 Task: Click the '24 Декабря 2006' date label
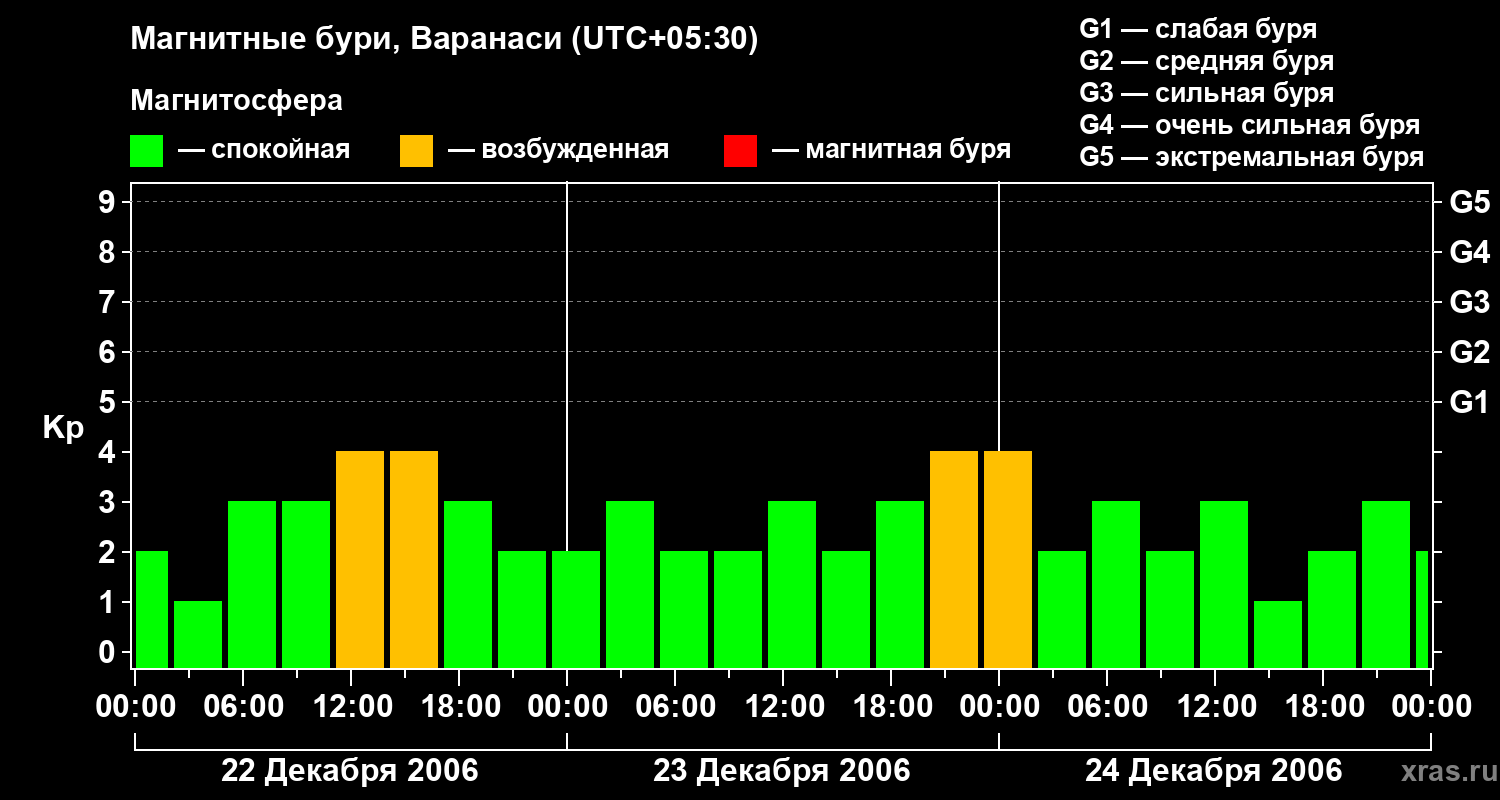point(1214,771)
